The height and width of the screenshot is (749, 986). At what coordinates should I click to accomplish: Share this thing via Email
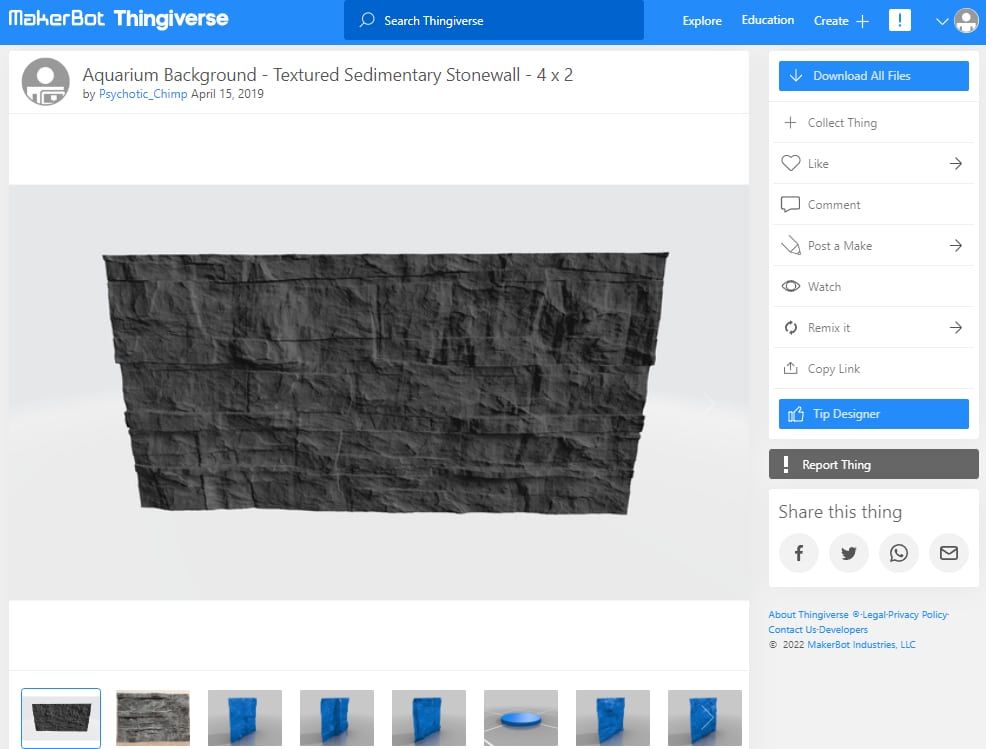(948, 552)
